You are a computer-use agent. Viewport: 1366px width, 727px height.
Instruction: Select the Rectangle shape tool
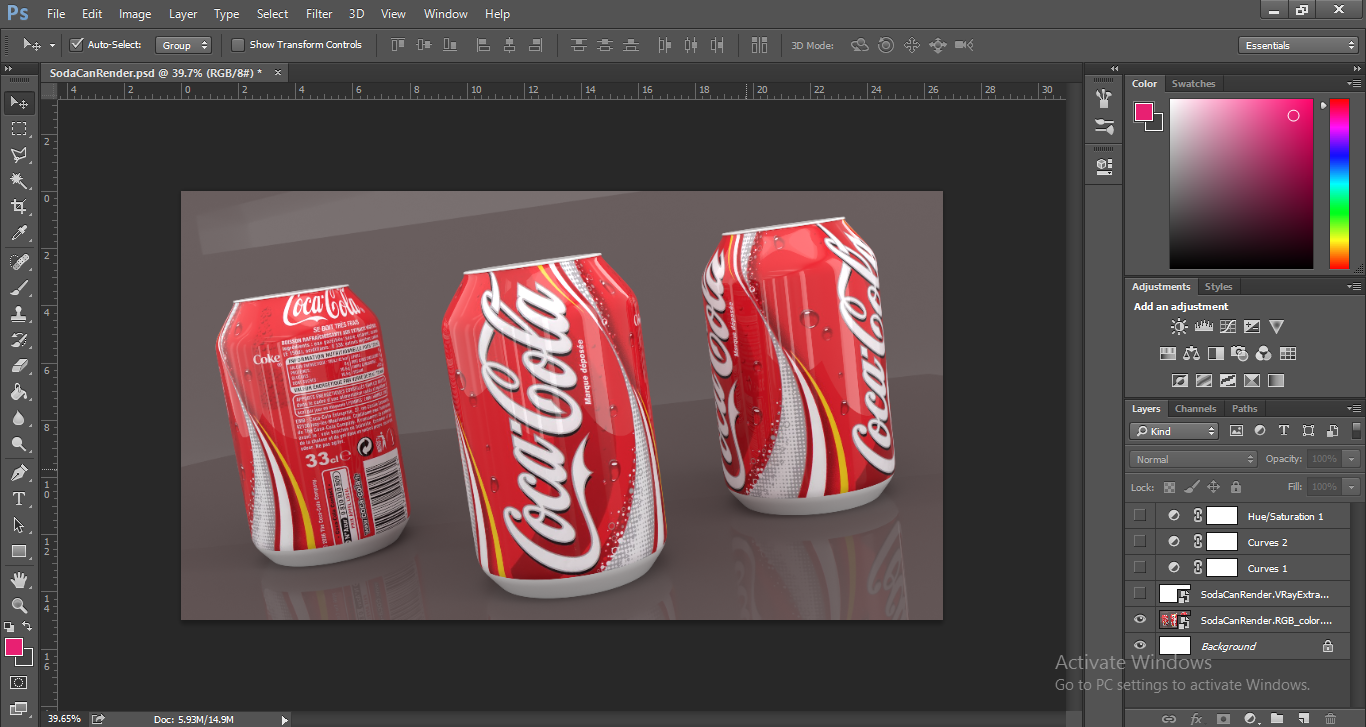point(19,551)
